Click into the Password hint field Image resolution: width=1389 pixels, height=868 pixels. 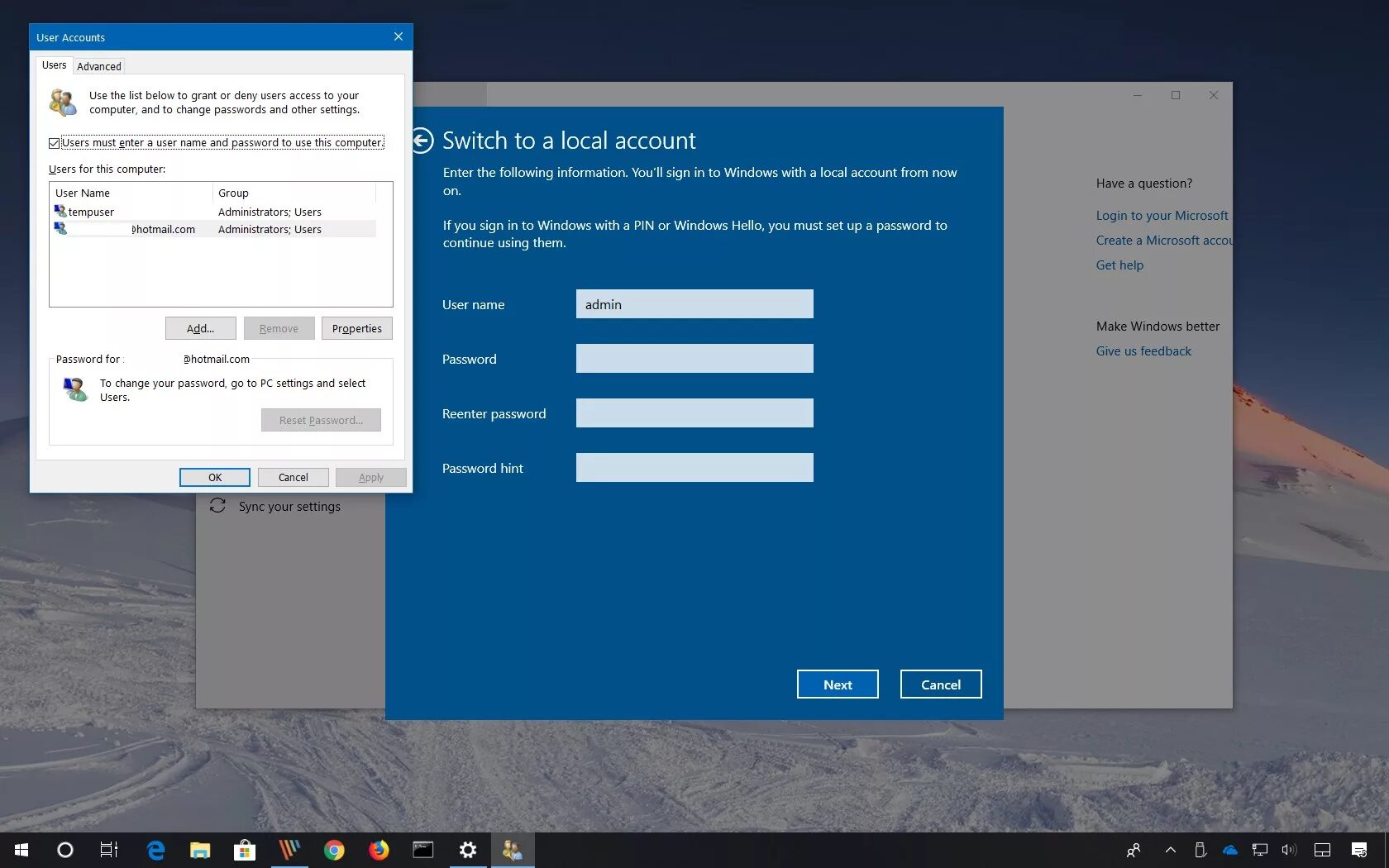point(694,468)
